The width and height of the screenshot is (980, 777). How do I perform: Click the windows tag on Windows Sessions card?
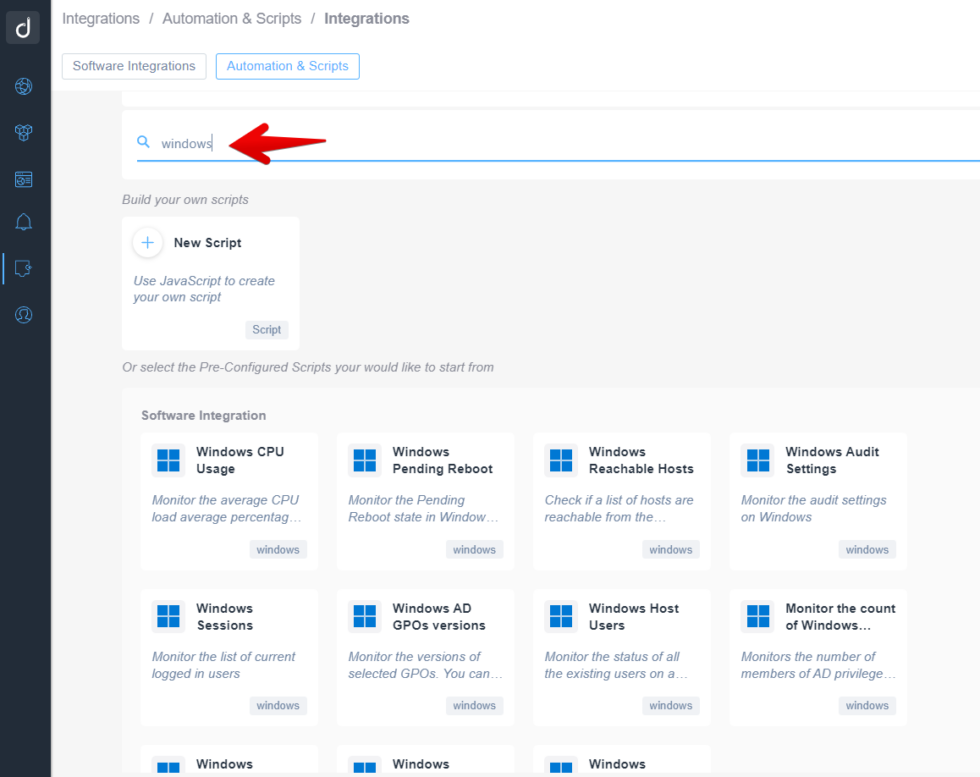pyautogui.click(x=277, y=705)
